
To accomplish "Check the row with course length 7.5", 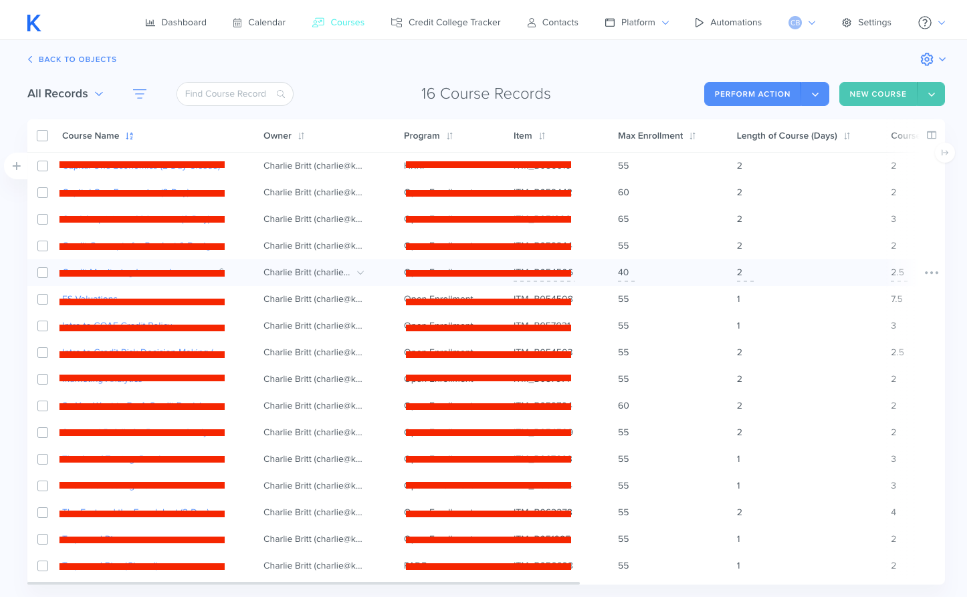I will 43,299.
